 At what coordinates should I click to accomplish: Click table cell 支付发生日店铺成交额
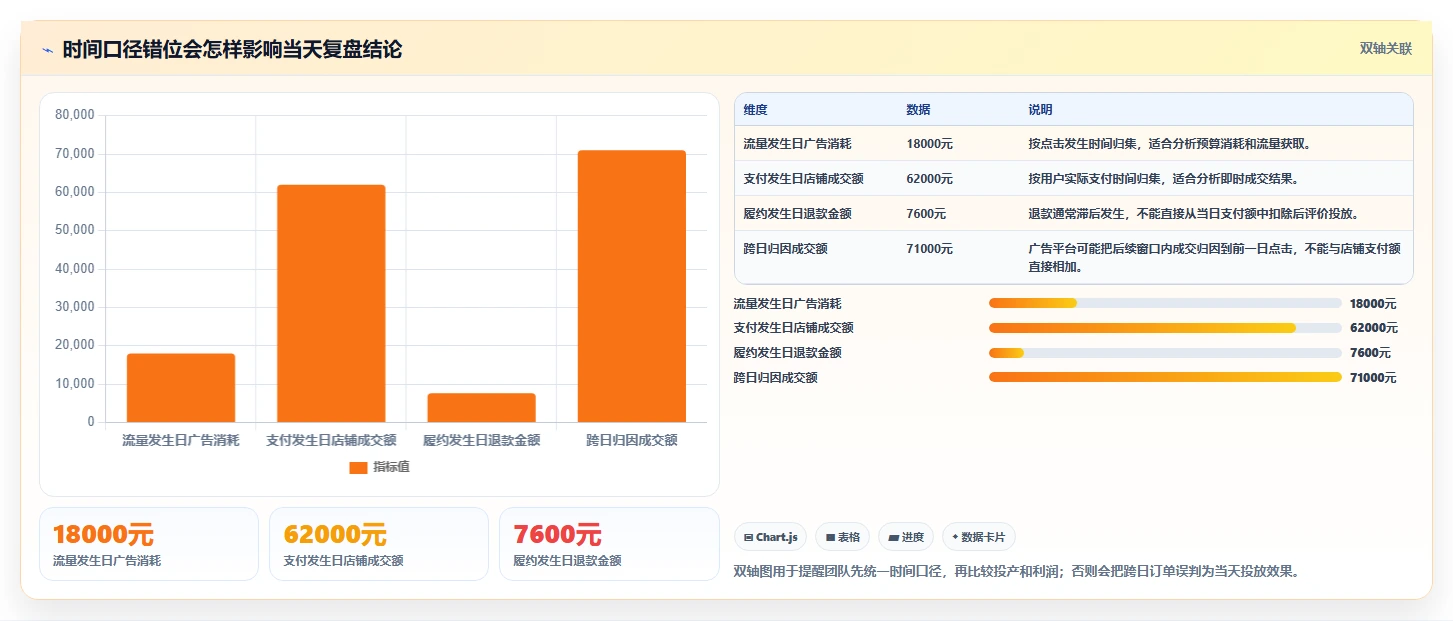coord(804,179)
